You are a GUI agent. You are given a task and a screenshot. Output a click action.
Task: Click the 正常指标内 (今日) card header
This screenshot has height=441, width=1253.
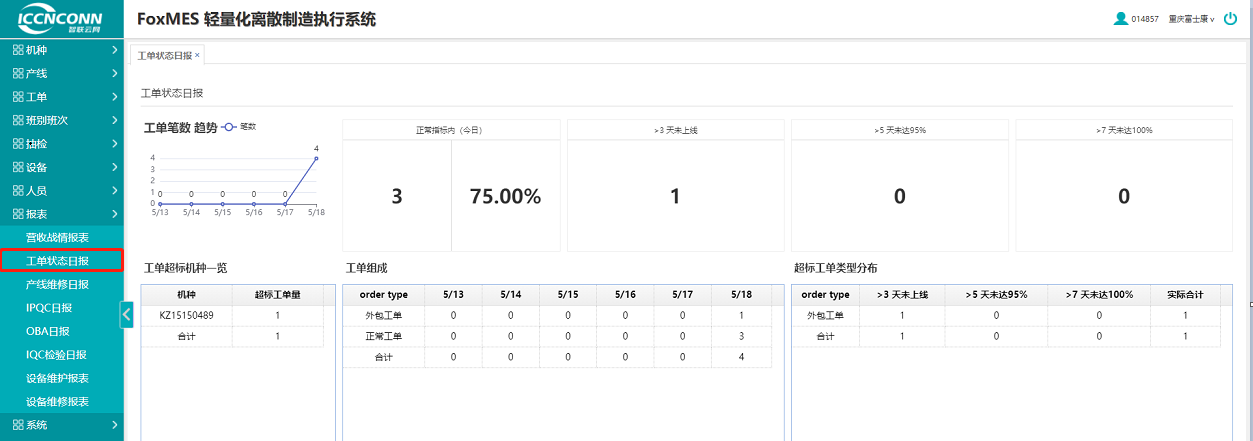(451, 130)
